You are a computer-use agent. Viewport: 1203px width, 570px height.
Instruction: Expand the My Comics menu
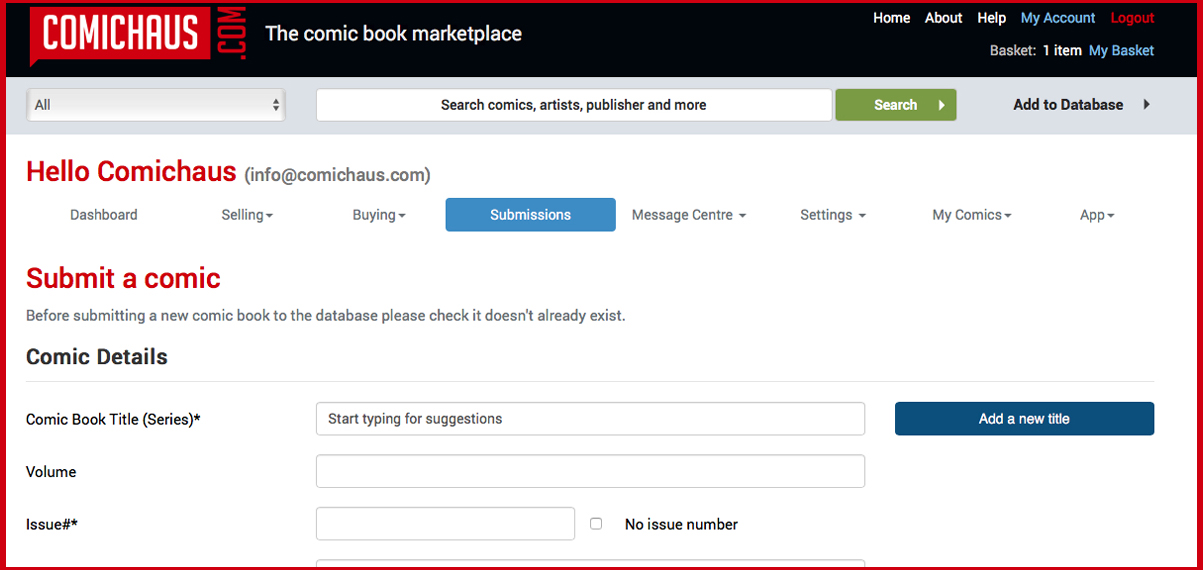(x=972, y=215)
